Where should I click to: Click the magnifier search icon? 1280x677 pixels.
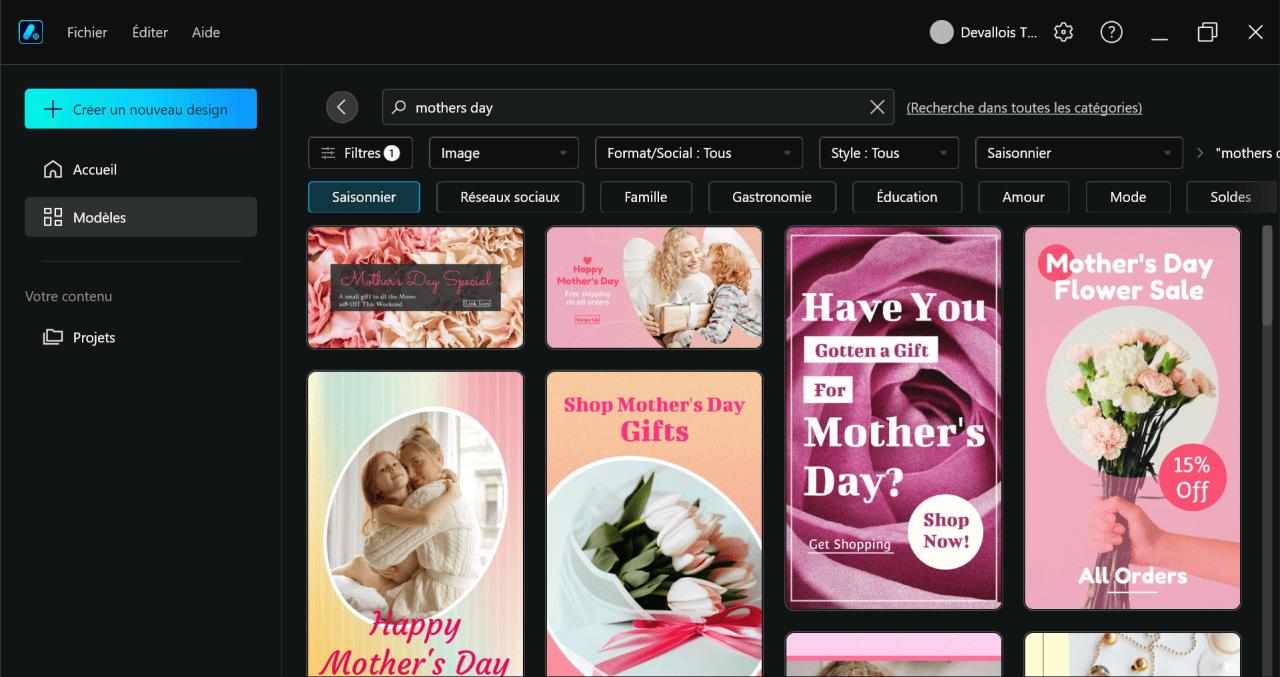pyautogui.click(x=399, y=107)
